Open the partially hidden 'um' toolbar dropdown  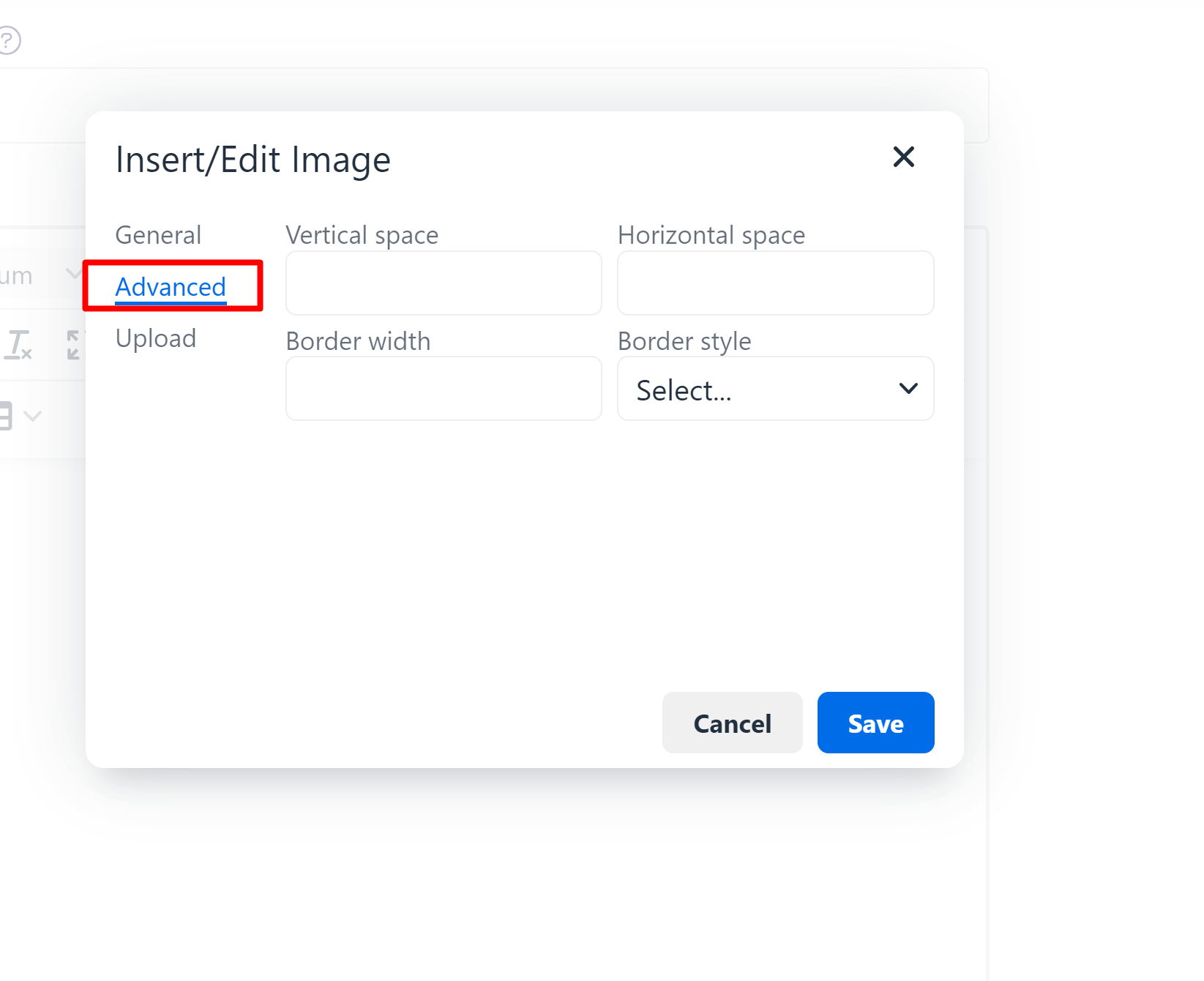click(x=37, y=275)
